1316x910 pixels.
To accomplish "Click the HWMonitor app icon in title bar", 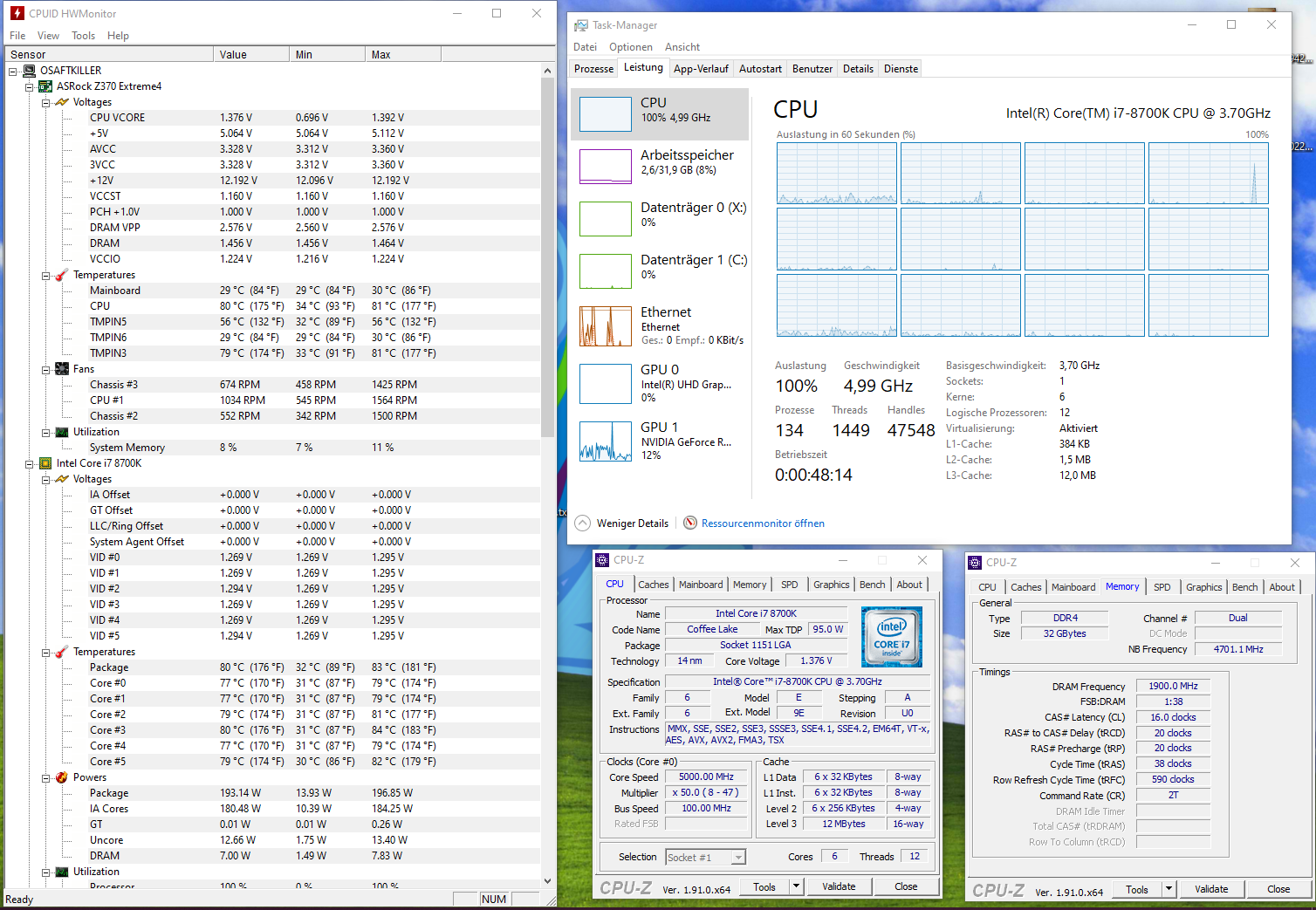I will (17, 13).
